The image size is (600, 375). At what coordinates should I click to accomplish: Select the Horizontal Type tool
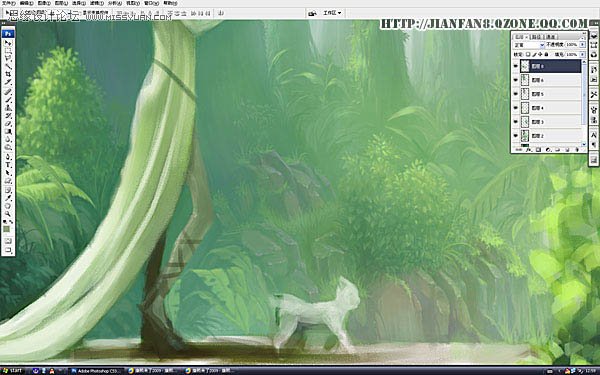coord(8,165)
